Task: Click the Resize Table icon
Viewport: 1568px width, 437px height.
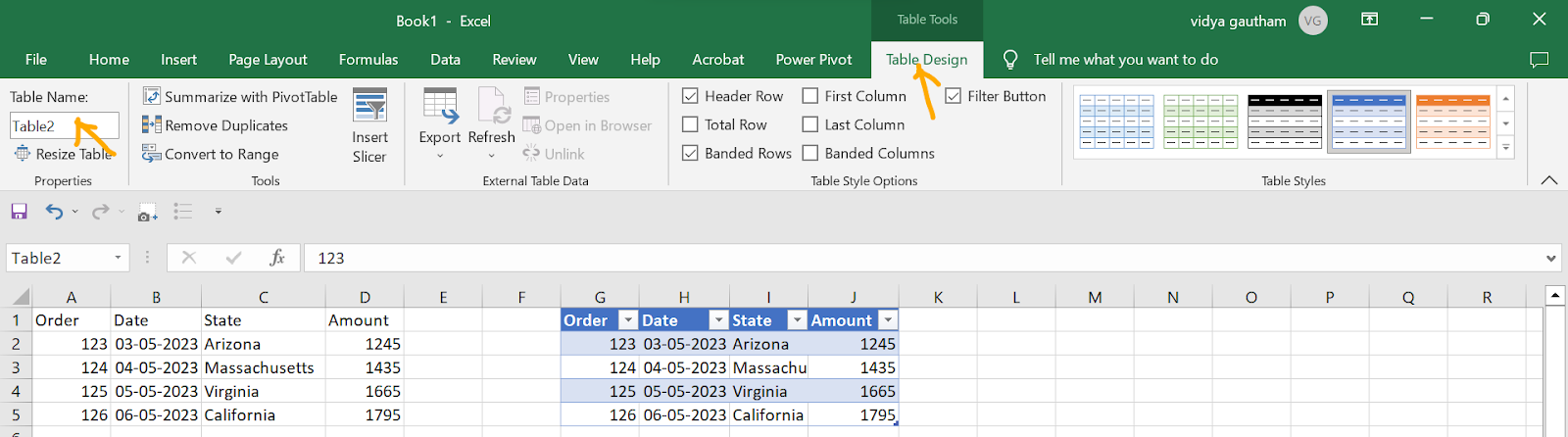Action: click(23, 154)
